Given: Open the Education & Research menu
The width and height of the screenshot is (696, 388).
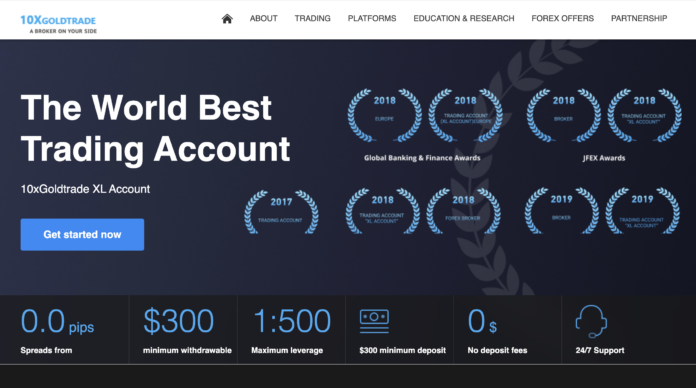Looking at the screenshot, I should click(464, 19).
